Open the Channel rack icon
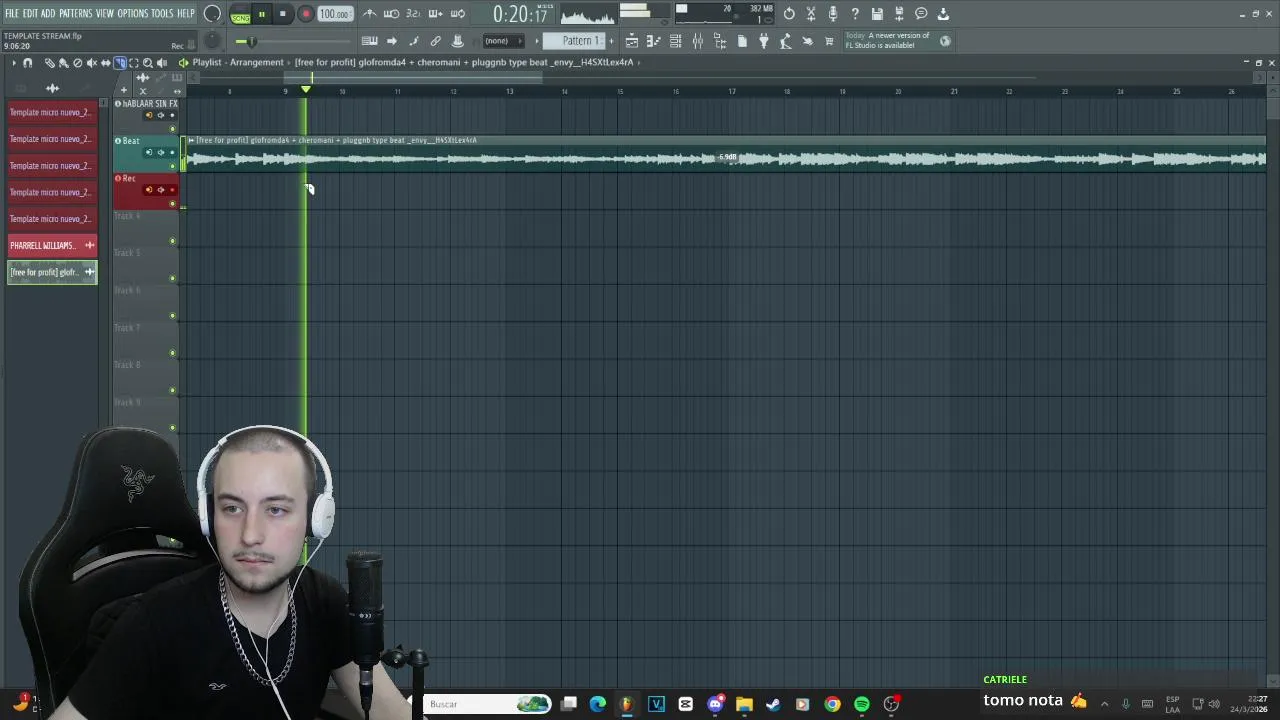The image size is (1280, 720). click(x=676, y=41)
